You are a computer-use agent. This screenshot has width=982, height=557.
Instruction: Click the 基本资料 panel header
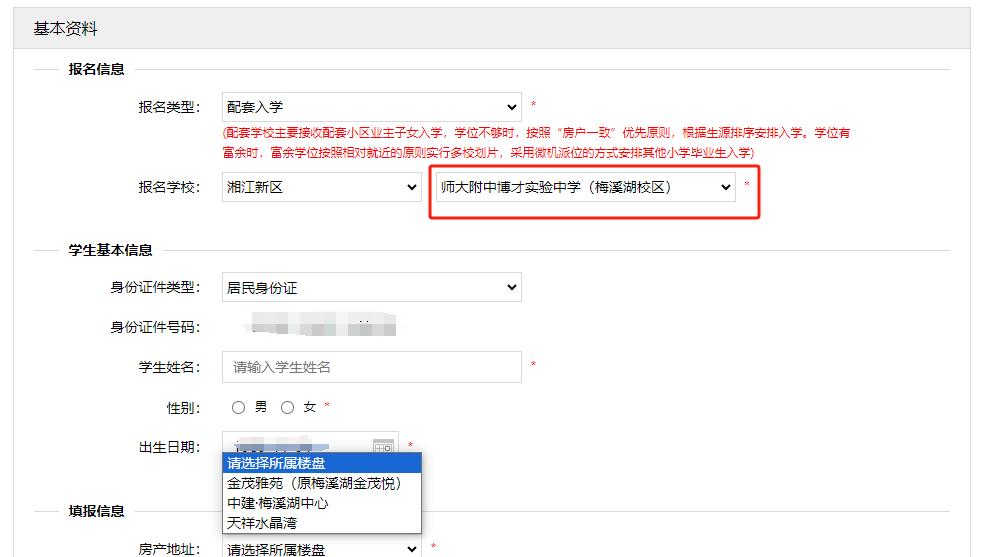66,28
